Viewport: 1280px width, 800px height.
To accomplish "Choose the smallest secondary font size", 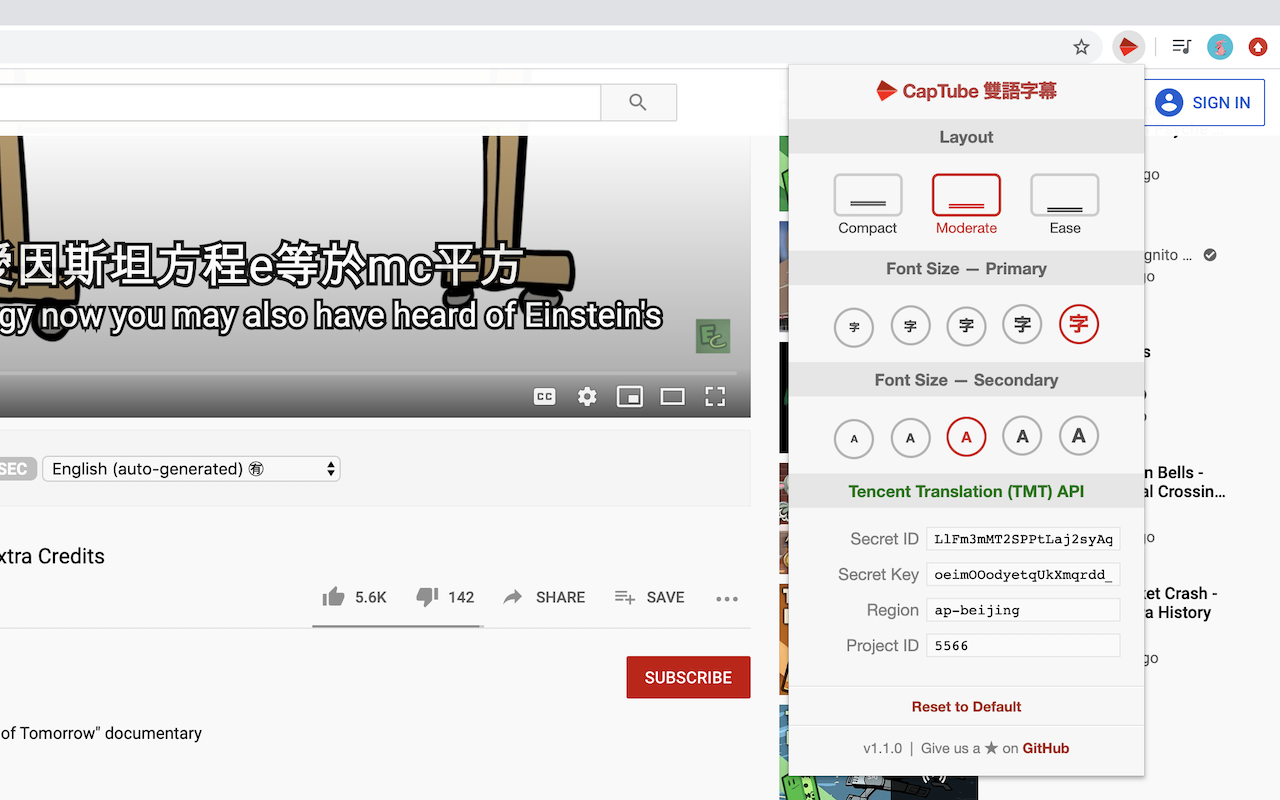I will click(x=854, y=438).
